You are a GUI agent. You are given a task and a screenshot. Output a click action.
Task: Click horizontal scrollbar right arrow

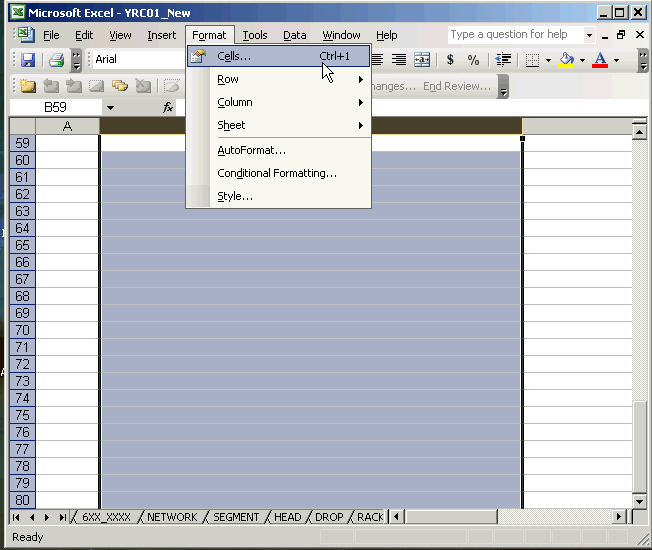[618, 517]
